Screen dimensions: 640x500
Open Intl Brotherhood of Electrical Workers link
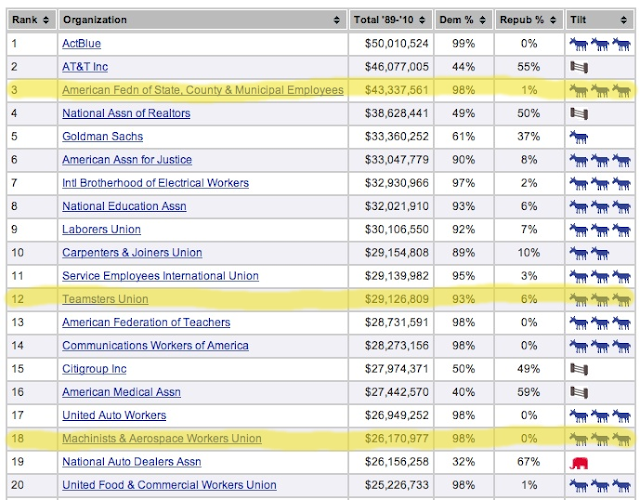(x=156, y=183)
